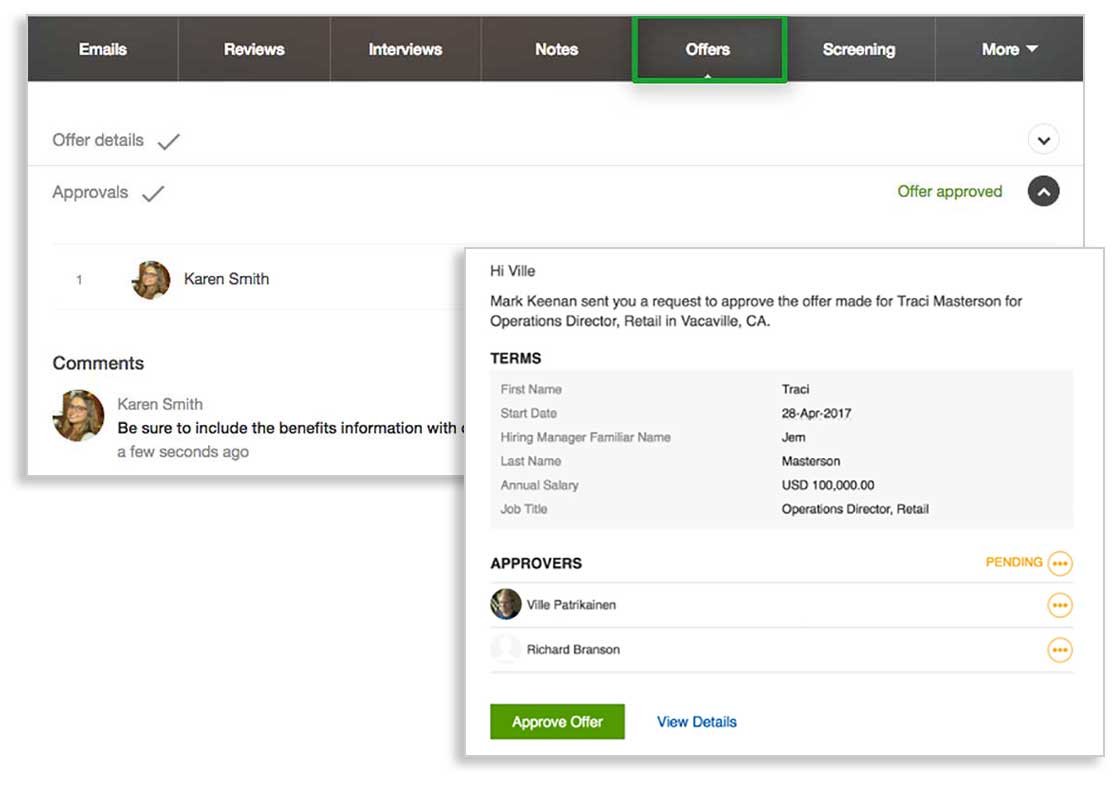Click Richard Branson's placeholder avatar
1116x786 pixels.
[506, 649]
